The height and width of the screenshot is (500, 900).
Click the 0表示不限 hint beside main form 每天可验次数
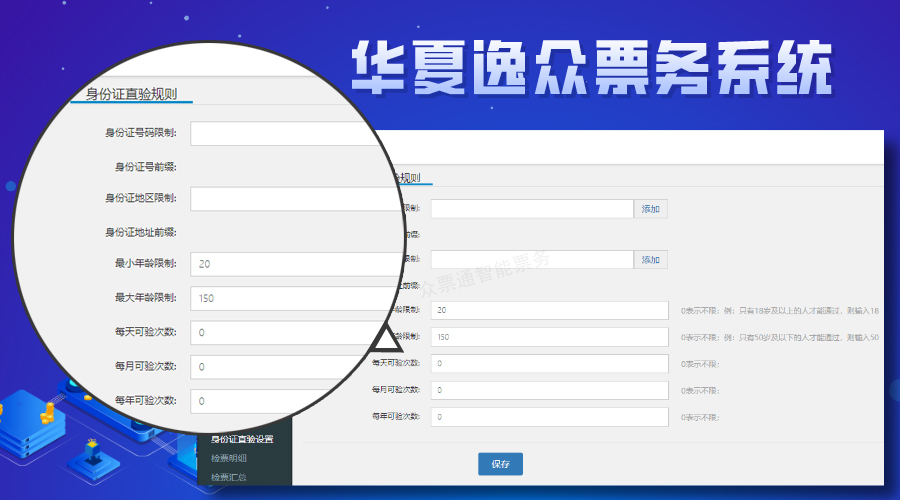[x=700, y=364]
